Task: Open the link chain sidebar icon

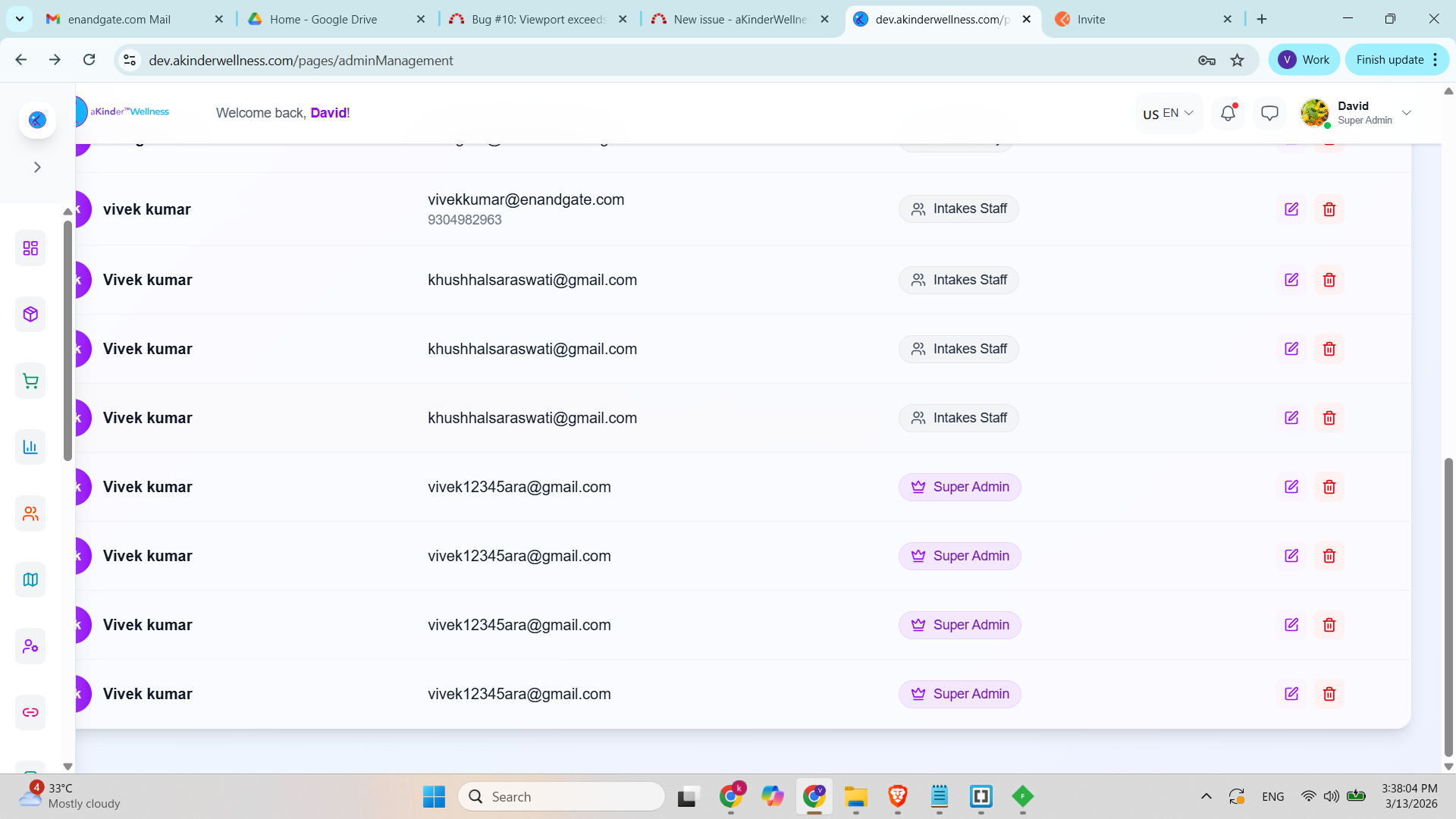Action: 30,712
